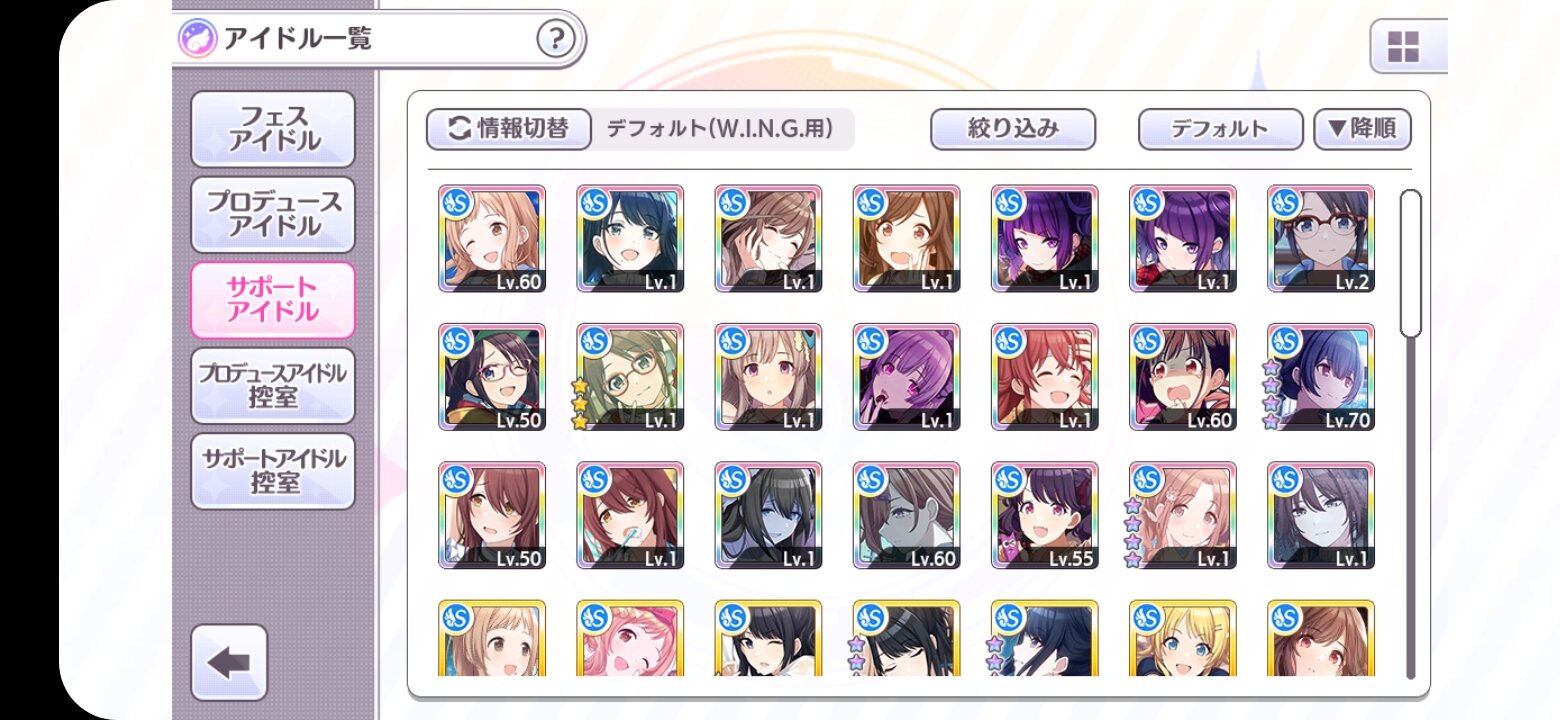The image size is (1560, 720).
Task: Select the Lv.70 blue-haired idol card
Action: click(1321, 377)
